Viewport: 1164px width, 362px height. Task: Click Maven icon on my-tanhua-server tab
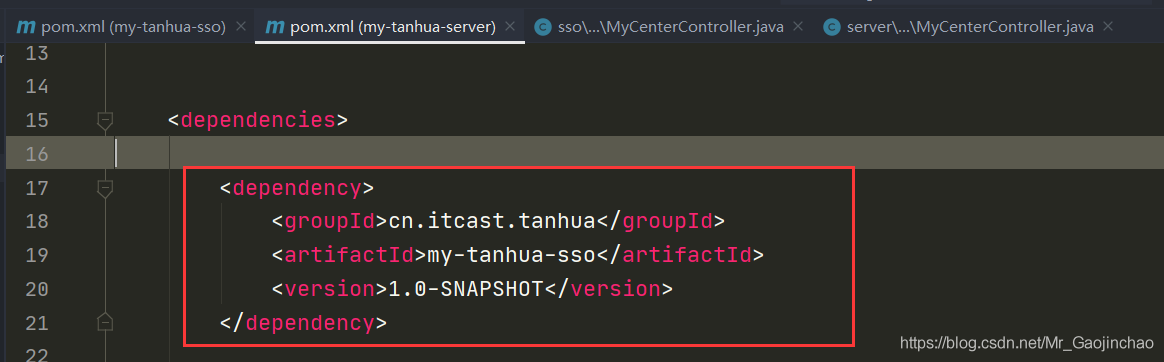(x=275, y=27)
